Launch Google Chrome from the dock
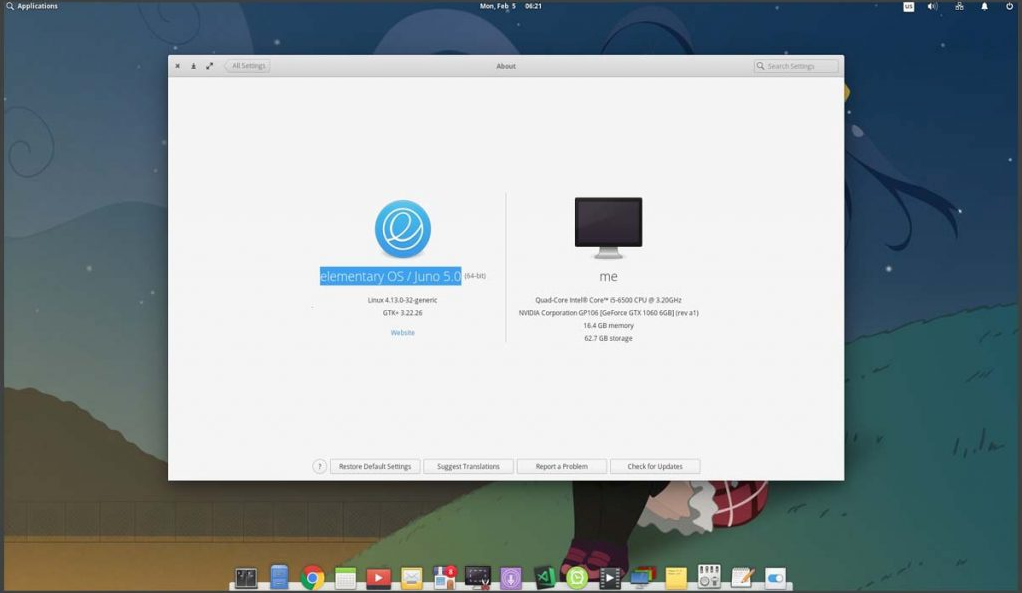1022x593 pixels. pyautogui.click(x=312, y=577)
